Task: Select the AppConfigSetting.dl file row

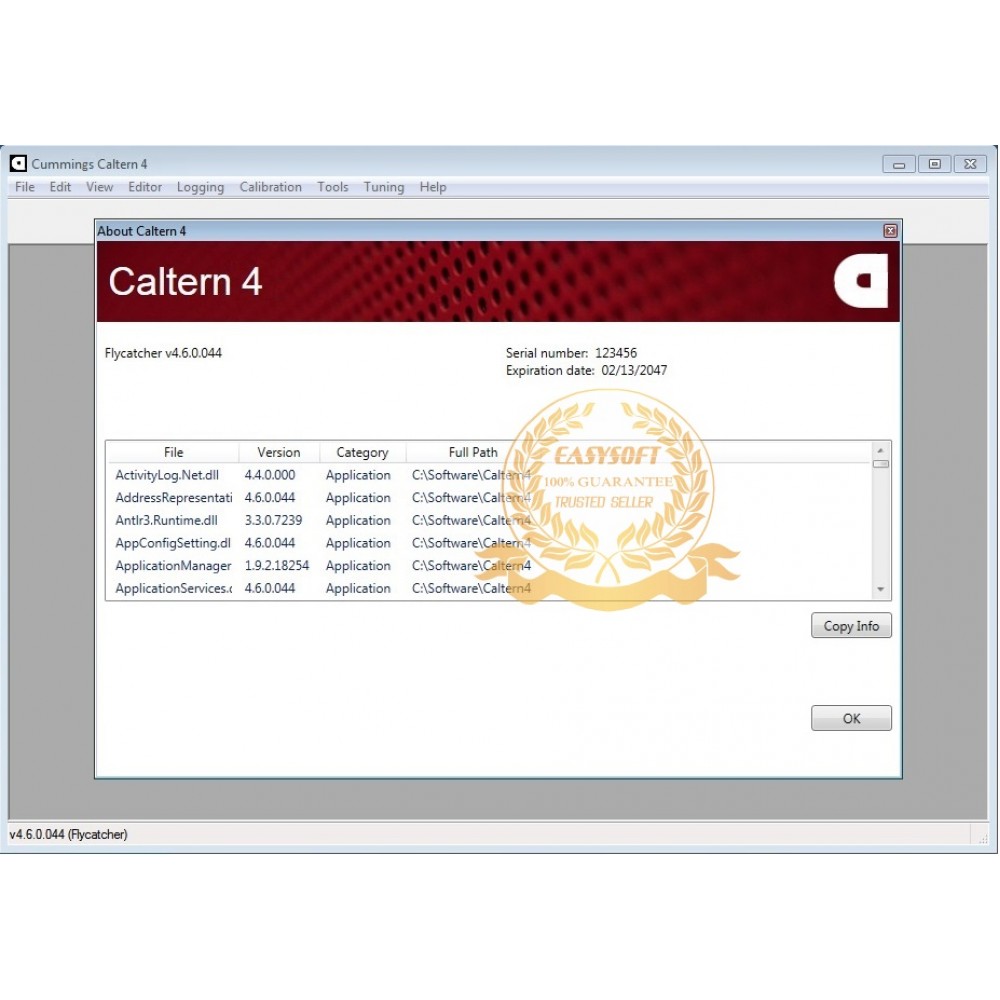Action: [x=490, y=543]
